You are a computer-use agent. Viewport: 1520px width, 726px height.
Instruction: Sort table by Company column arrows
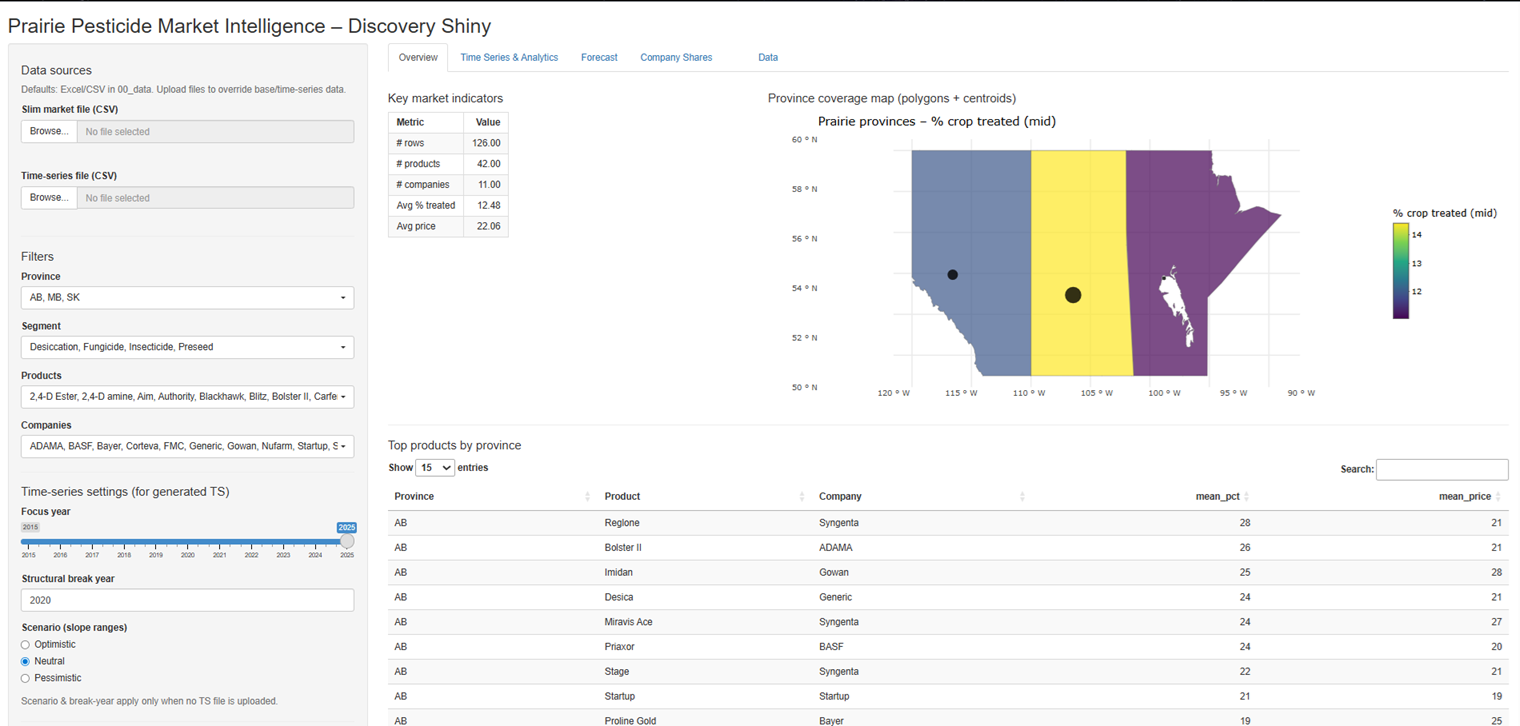tap(1022, 497)
